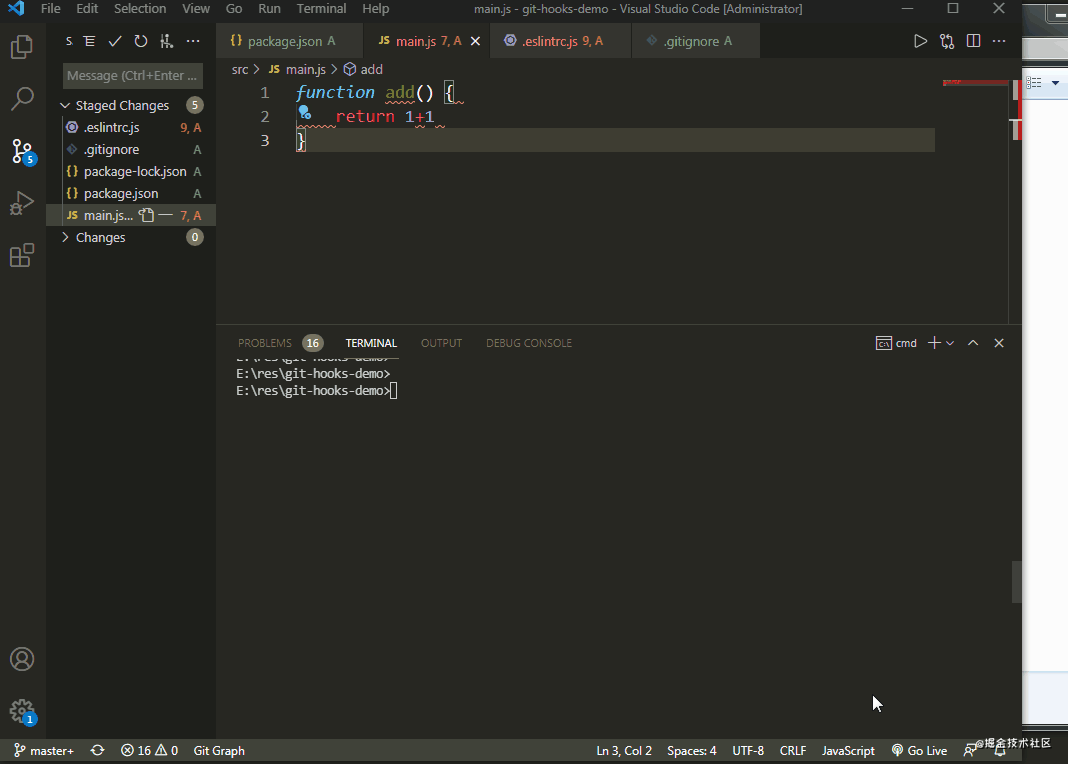The image size is (1068, 764).
Task: Open Git Graph from the status bar
Action: pyautogui.click(x=218, y=750)
